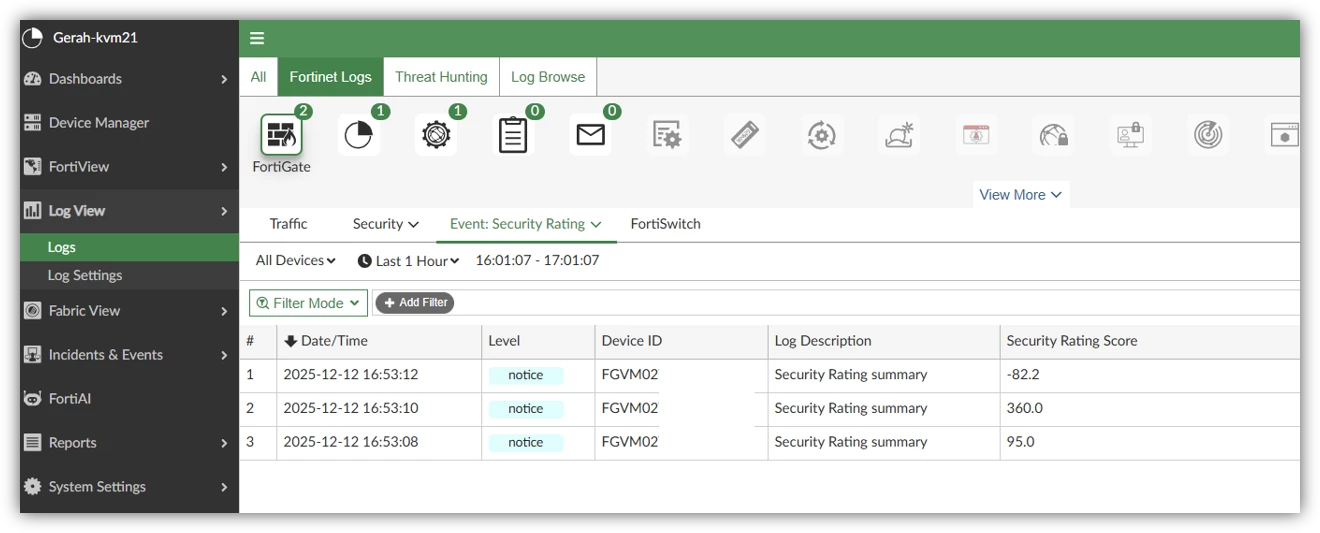The height and width of the screenshot is (533, 1320).
Task: Select the greyed ticket-shaped device icon
Action: [744, 135]
